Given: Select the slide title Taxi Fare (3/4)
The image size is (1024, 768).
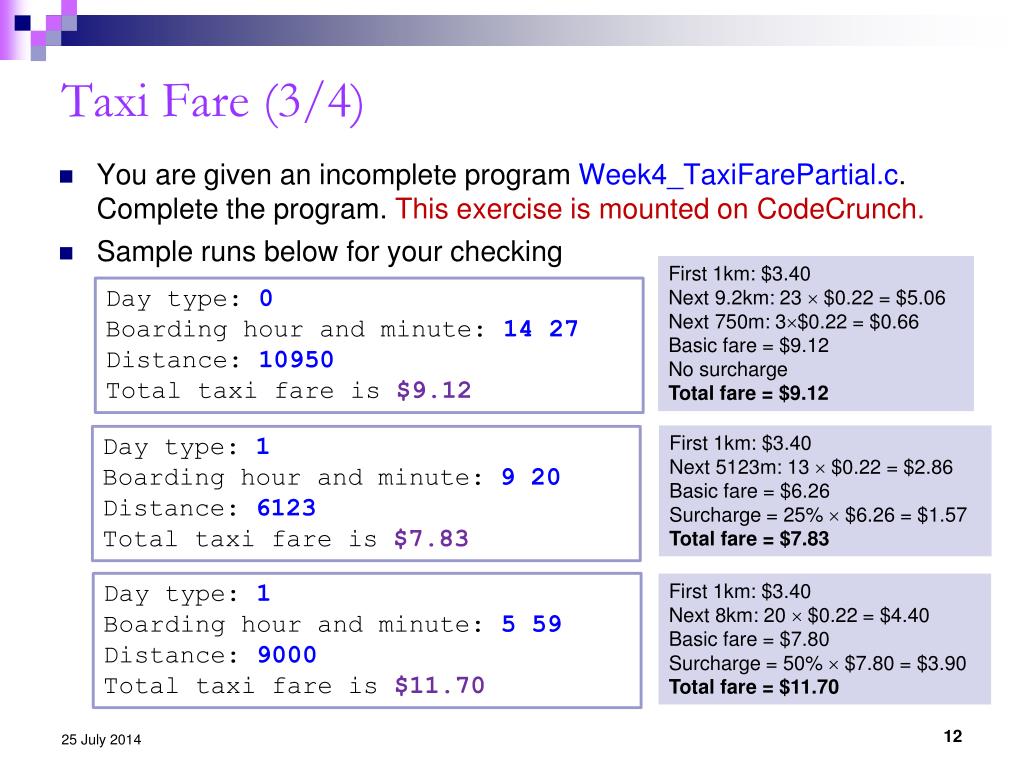Looking at the screenshot, I should click(212, 103).
